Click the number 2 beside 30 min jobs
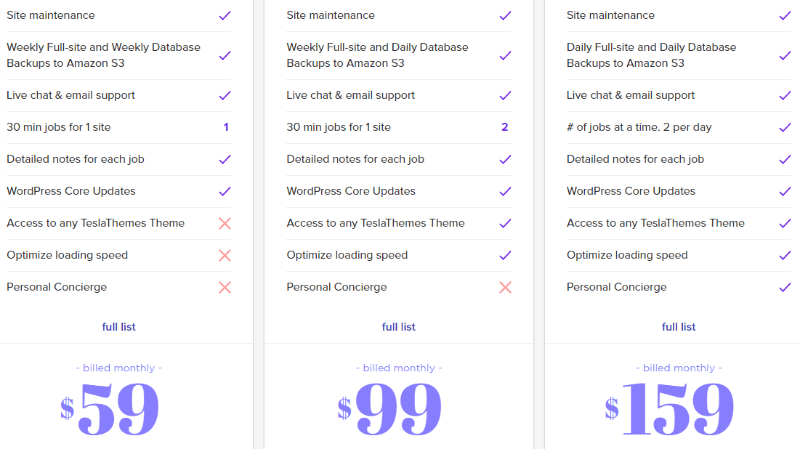 pyautogui.click(x=505, y=128)
